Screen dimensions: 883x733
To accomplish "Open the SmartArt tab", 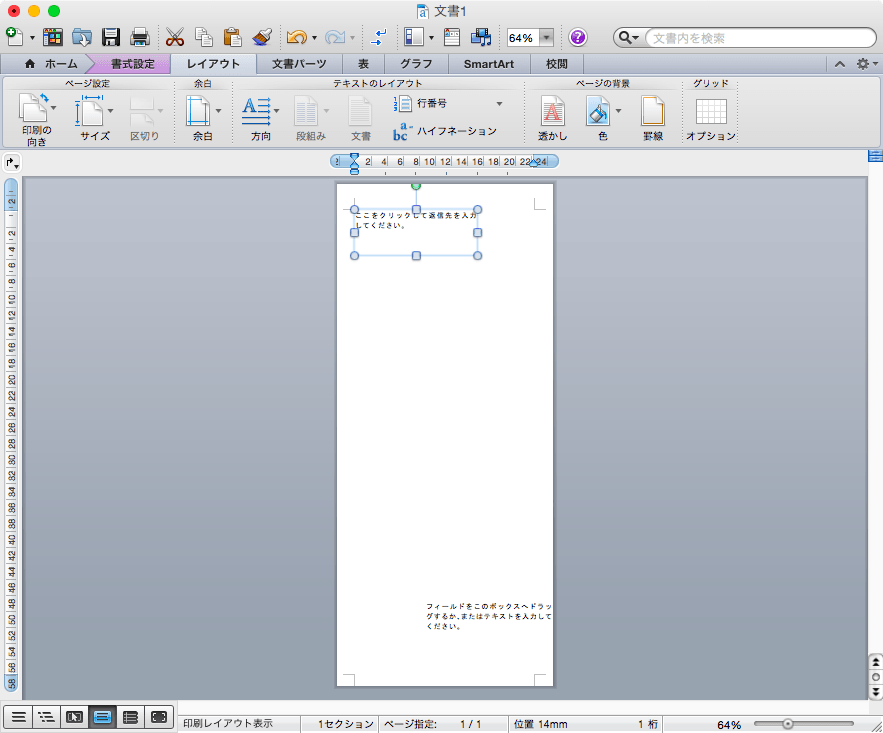I will [489, 64].
